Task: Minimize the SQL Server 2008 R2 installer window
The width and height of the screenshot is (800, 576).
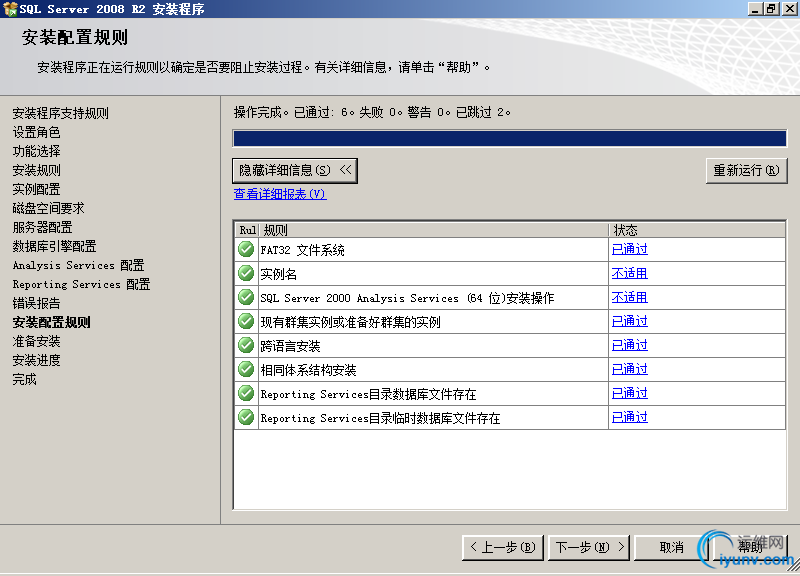Action: click(x=755, y=9)
